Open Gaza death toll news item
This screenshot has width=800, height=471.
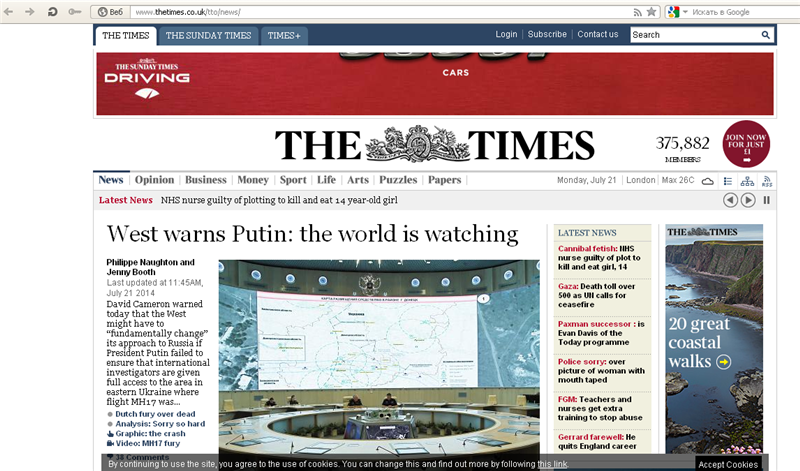pyautogui.click(x=596, y=295)
